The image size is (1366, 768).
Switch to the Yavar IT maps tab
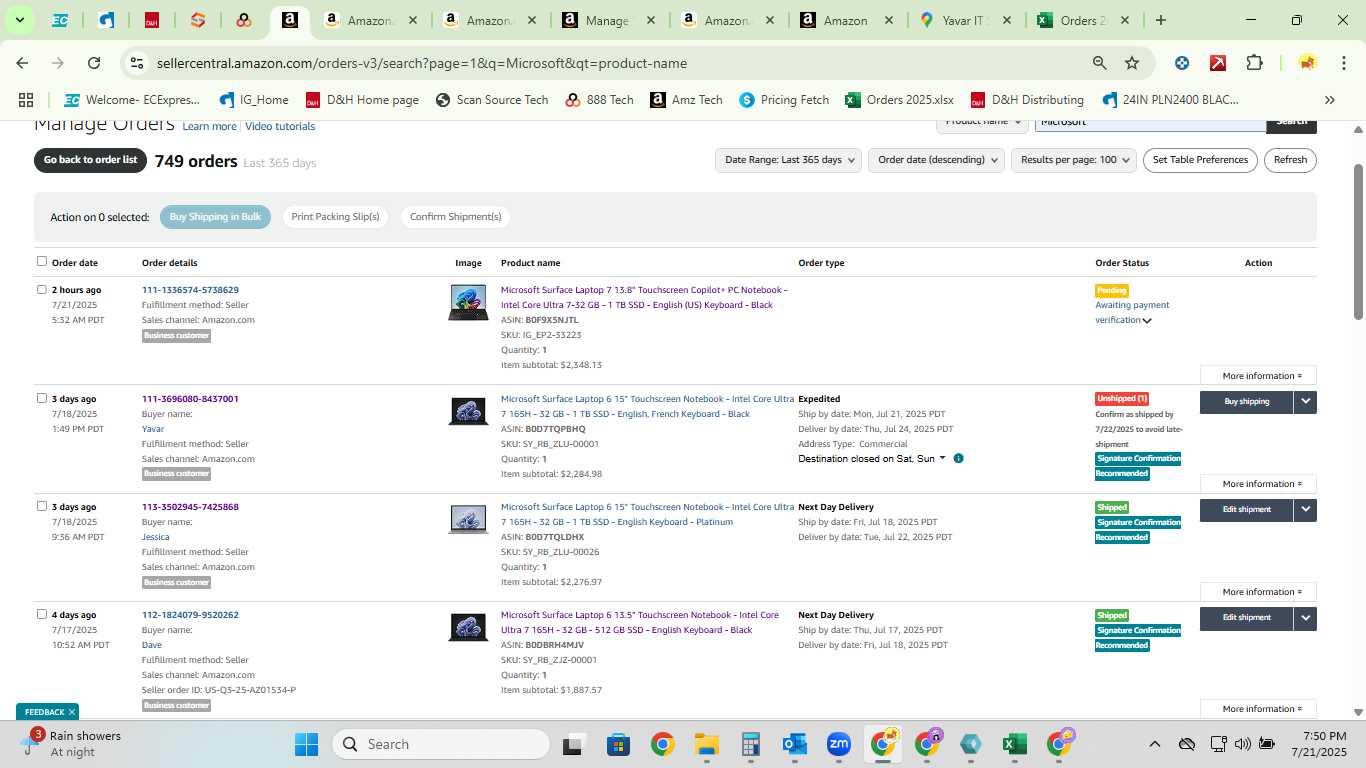[x=966, y=20]
